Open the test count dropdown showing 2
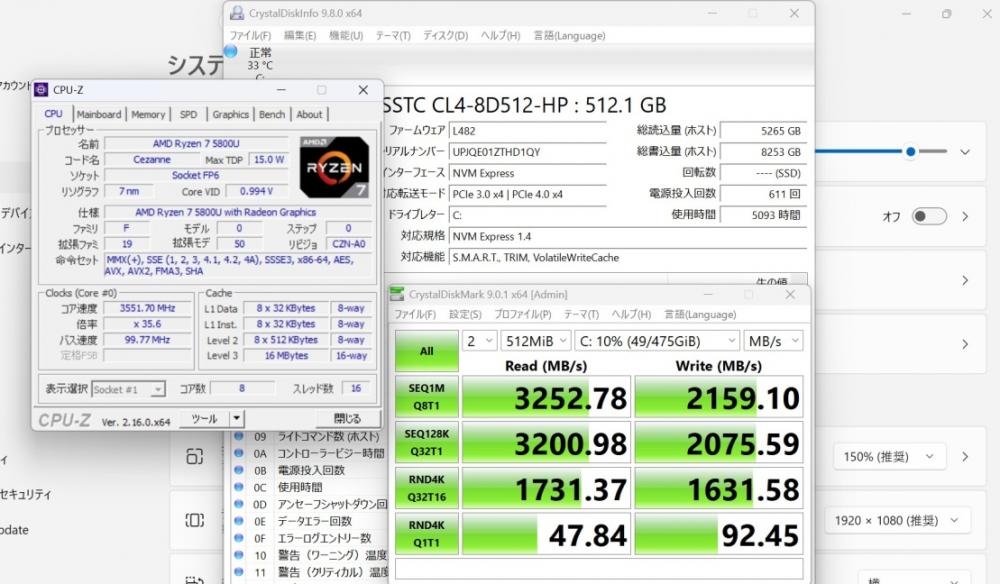Image resolution: width=1000 pixels, height=584 pixels. tap(480, 341)
